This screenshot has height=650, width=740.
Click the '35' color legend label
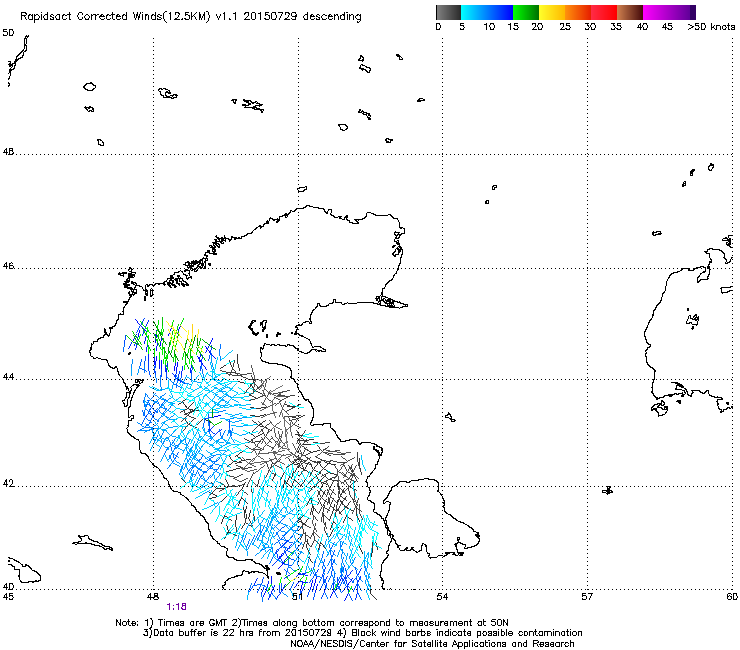coord(616,27)
